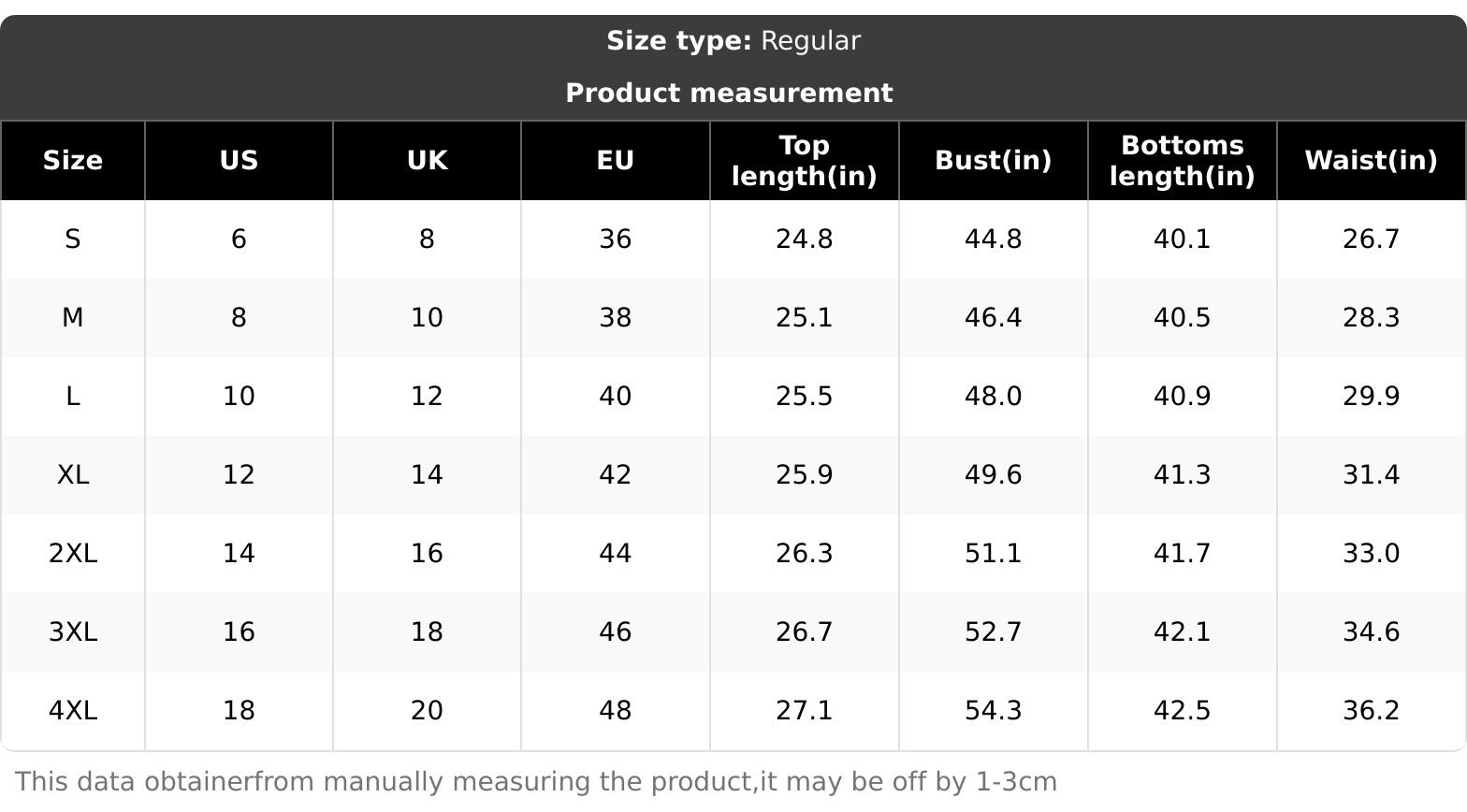Viewport: 1467px width, 812px height.
Task: Select the 4XL size row label
Action: [73, 711]
